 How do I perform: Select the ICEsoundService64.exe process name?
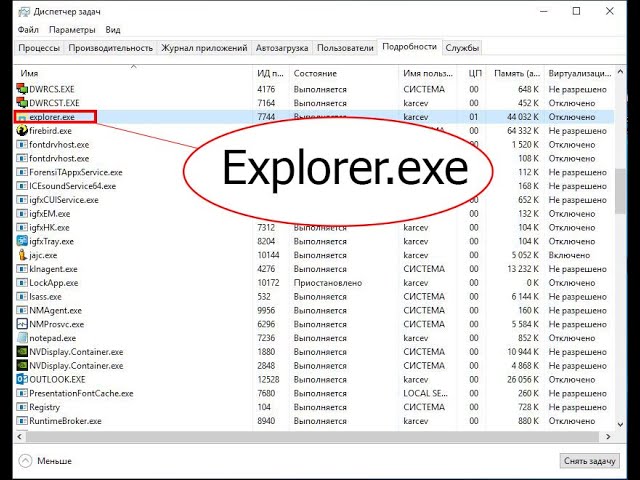(72, 186)
